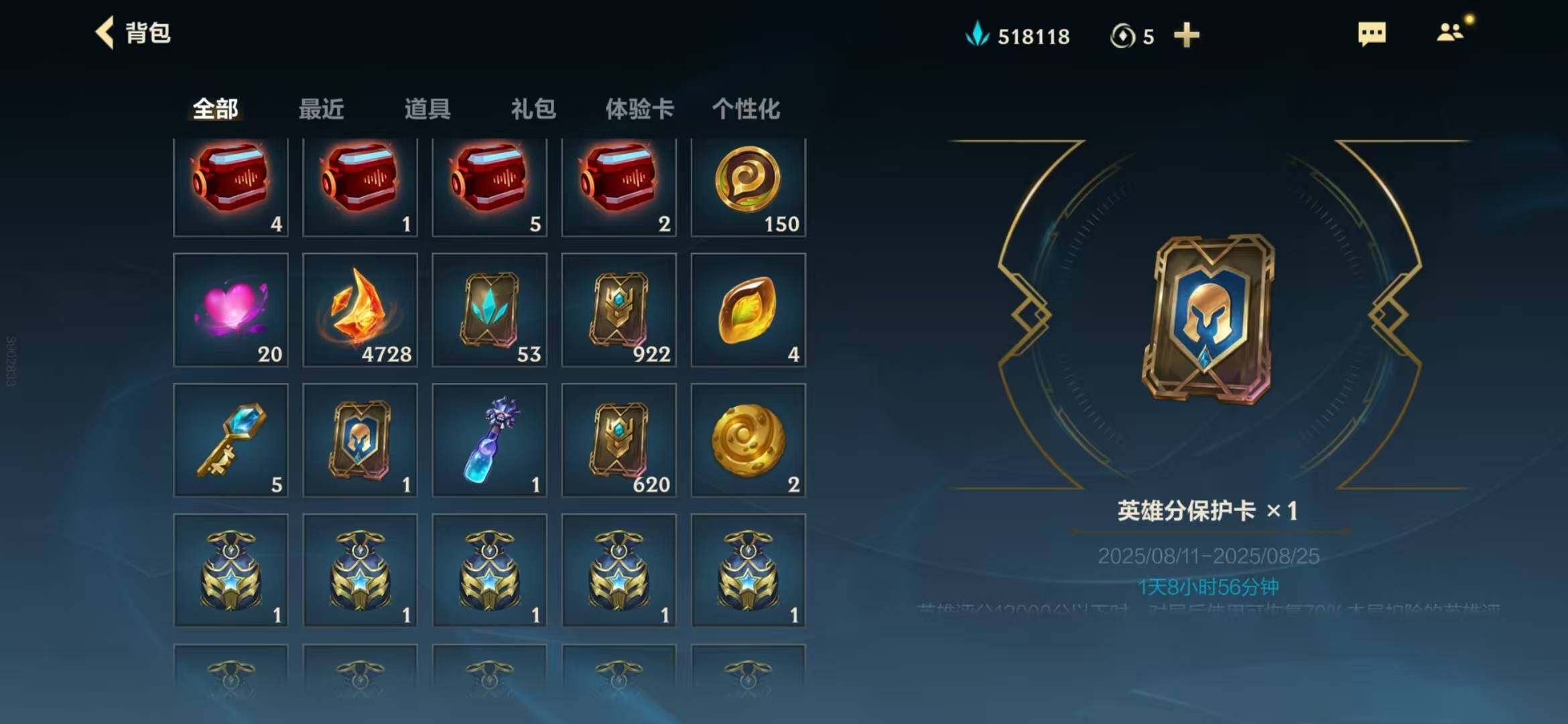Select the gold swirl coin with 150
This screenshot has height=724, width=1568.
coord(748,187)
